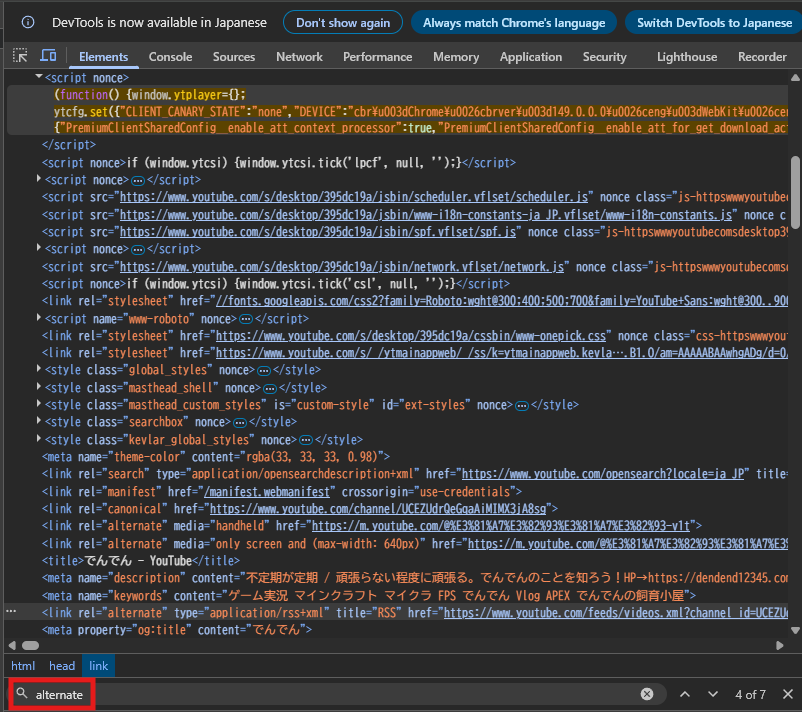
Task: Expand the searchbox style node
Action: pyautogui.click(x=39, y=421)
